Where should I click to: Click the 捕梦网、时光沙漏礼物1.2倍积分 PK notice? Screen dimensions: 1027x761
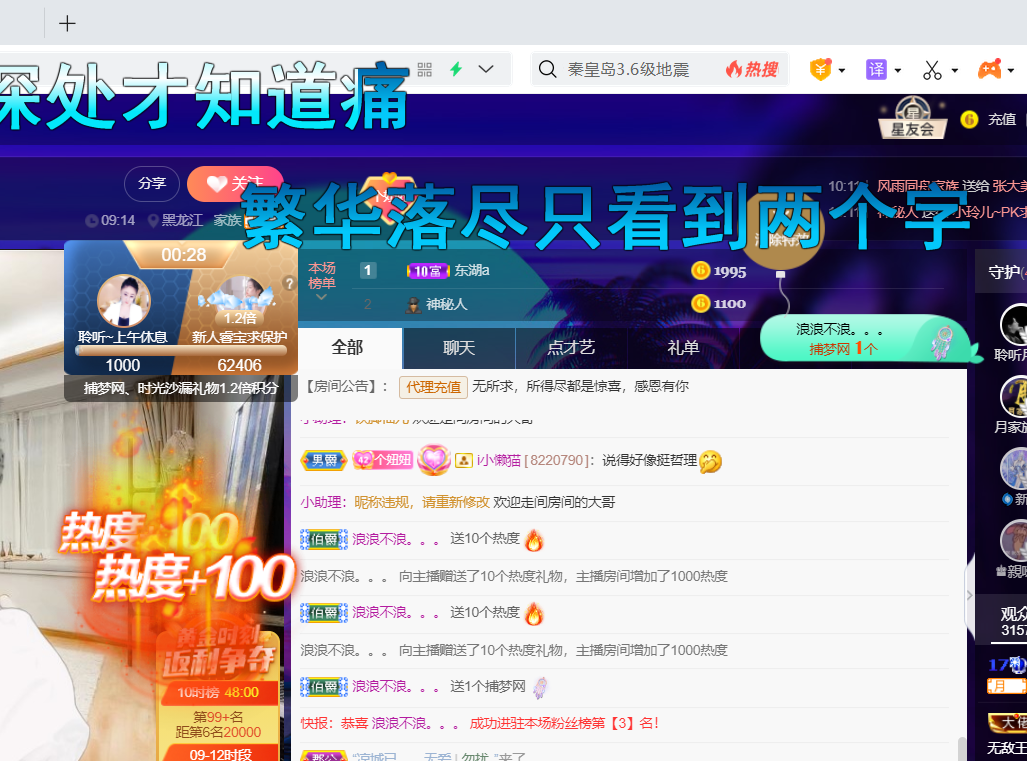(x=181, y=388)
